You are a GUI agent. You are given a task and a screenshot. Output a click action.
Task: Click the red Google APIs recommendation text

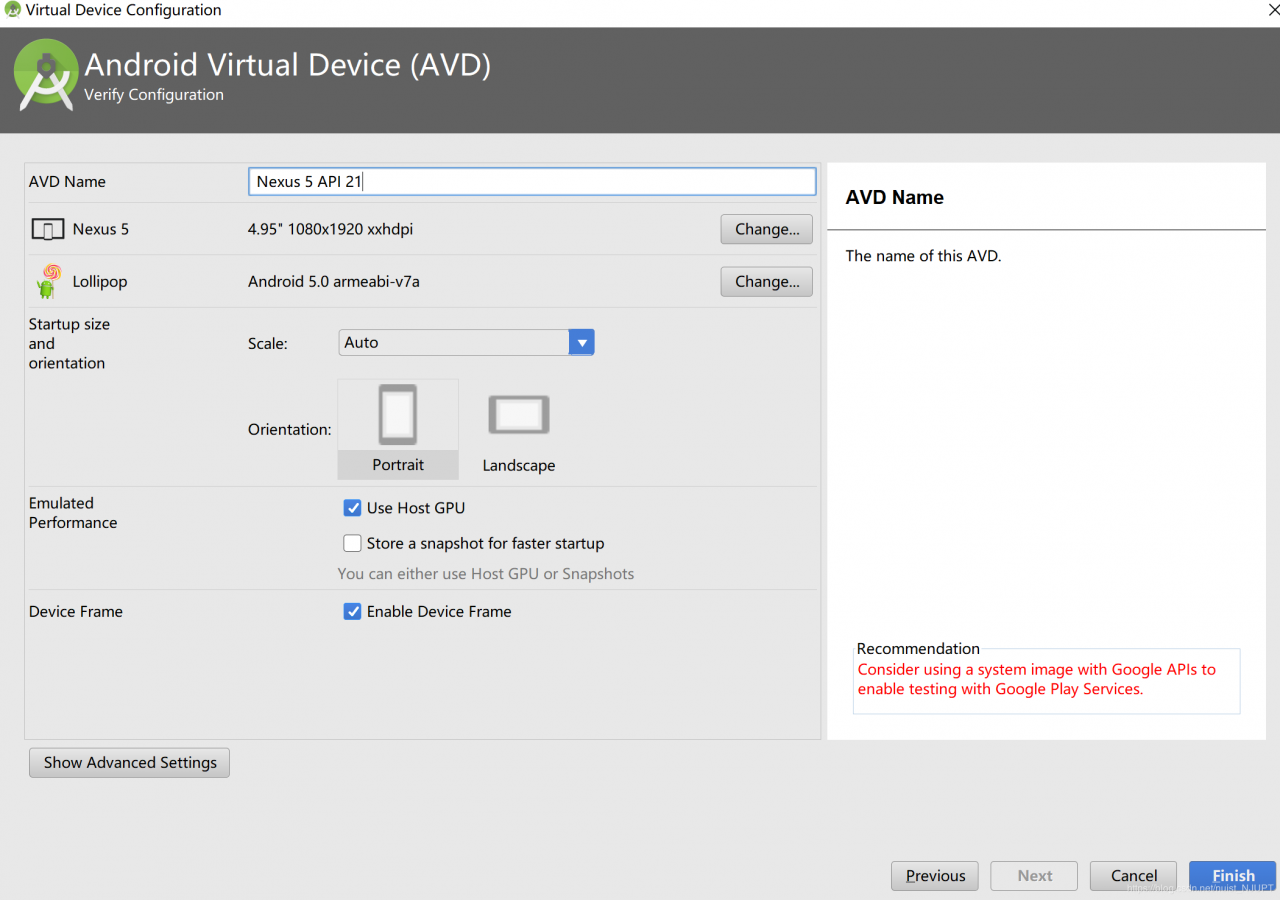point(1037,679)
